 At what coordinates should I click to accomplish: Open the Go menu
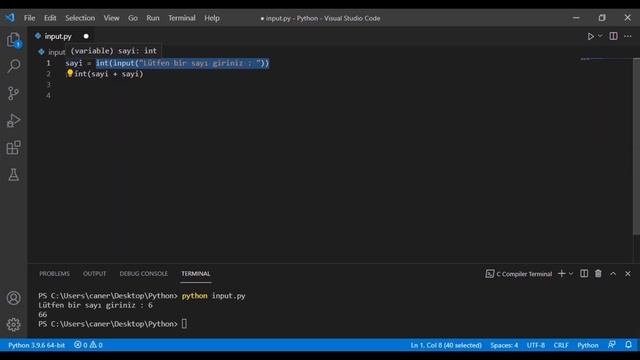point(133,18)
